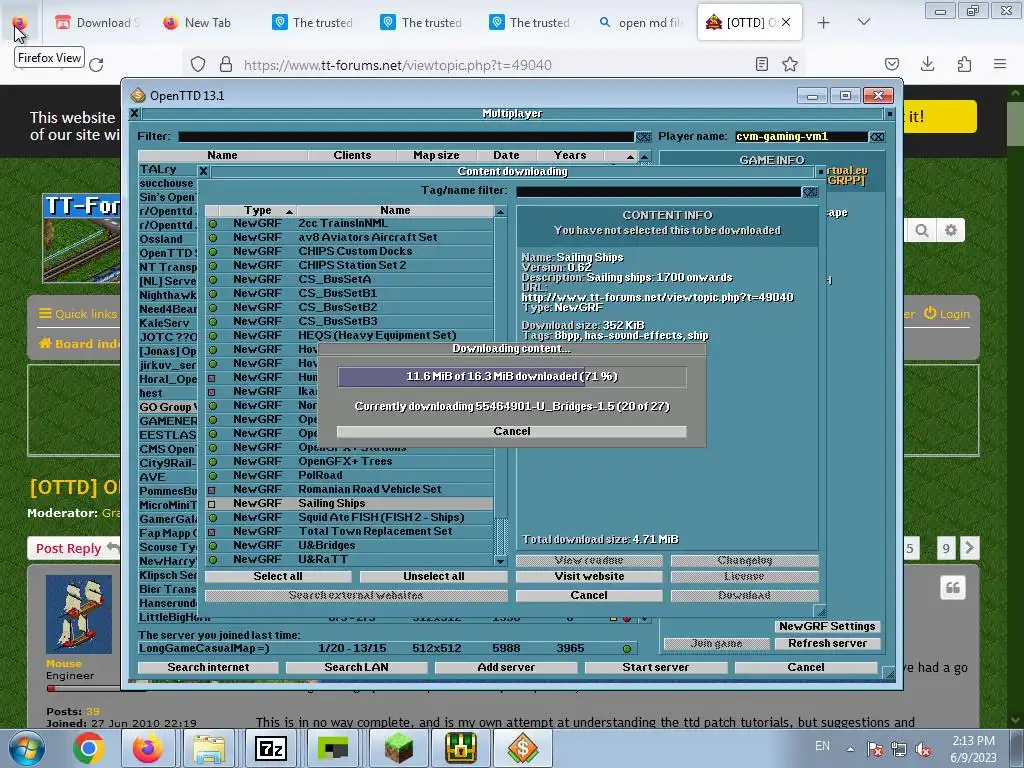
Task: Close the Multiplayer window
Action: click(x=134, y=114)
